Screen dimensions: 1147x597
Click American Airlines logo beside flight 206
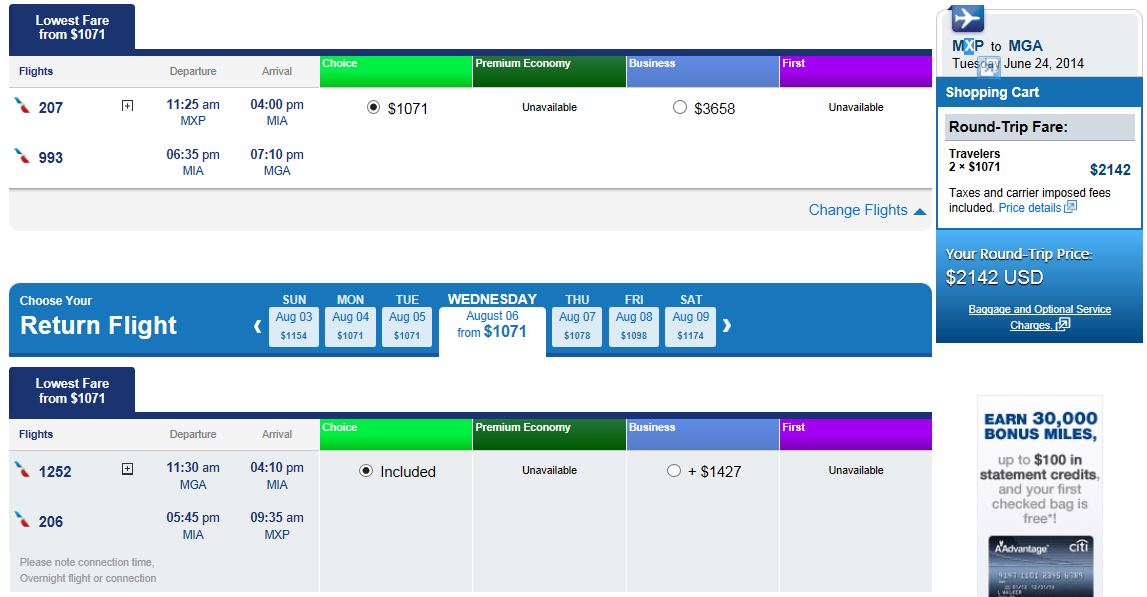(x=23, y=520)
